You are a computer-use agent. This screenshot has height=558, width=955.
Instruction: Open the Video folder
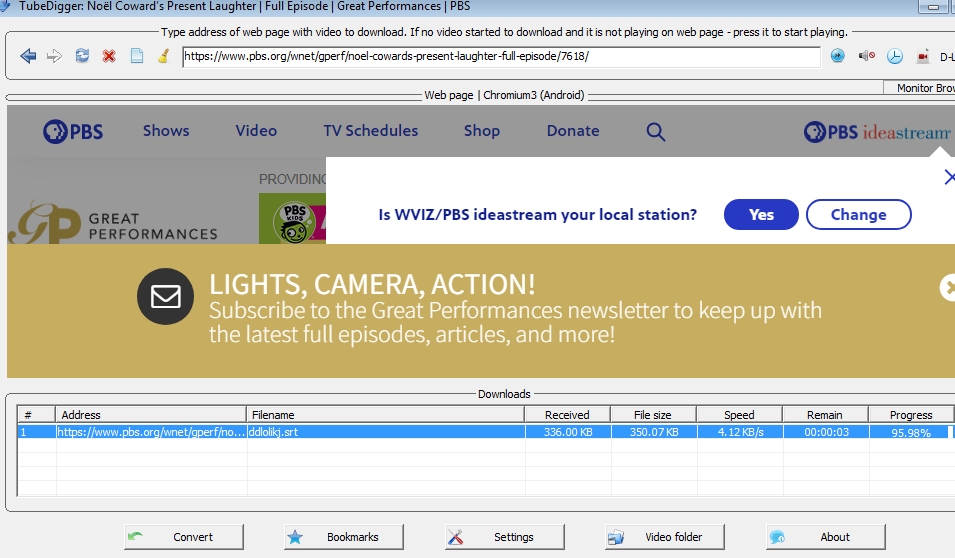tap(665, 537)
